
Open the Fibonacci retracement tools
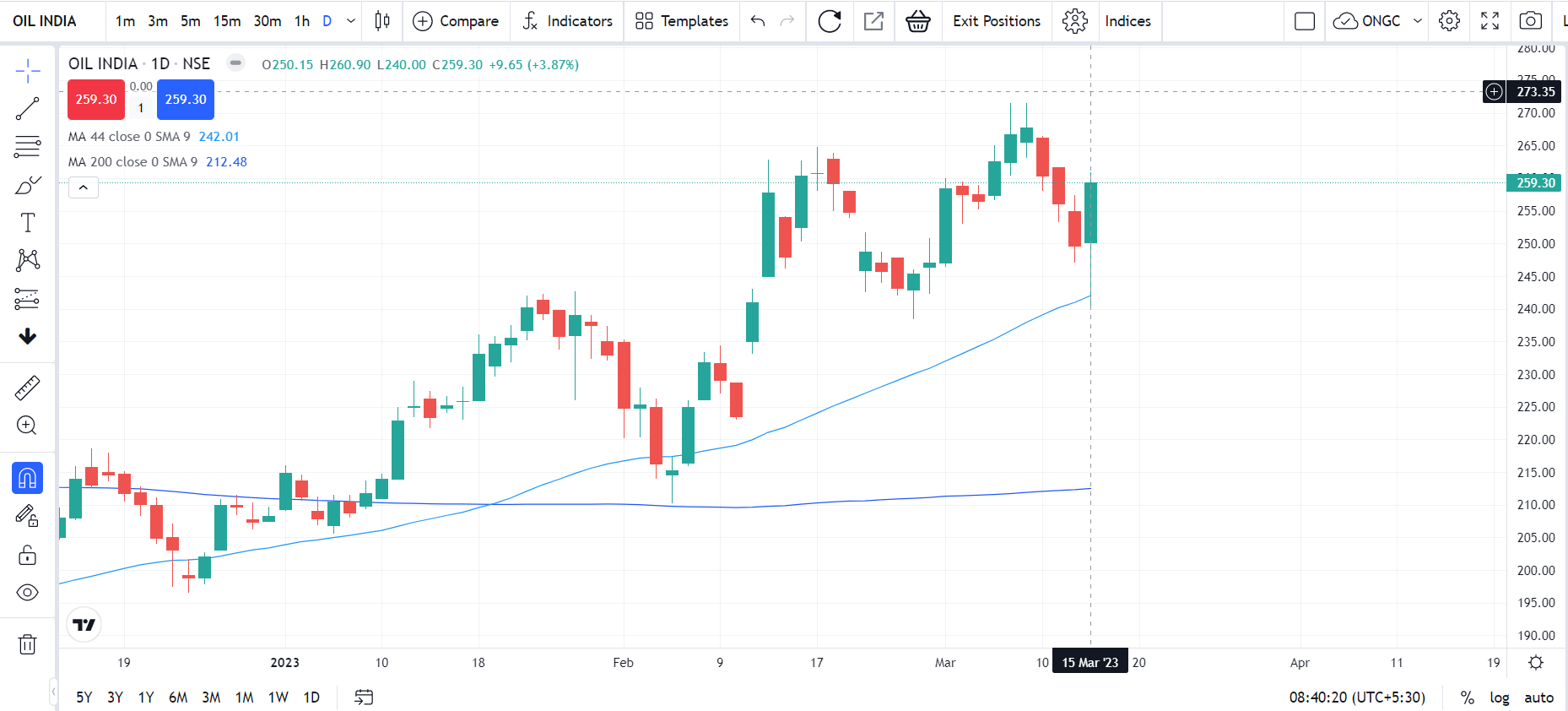(28, 146)
